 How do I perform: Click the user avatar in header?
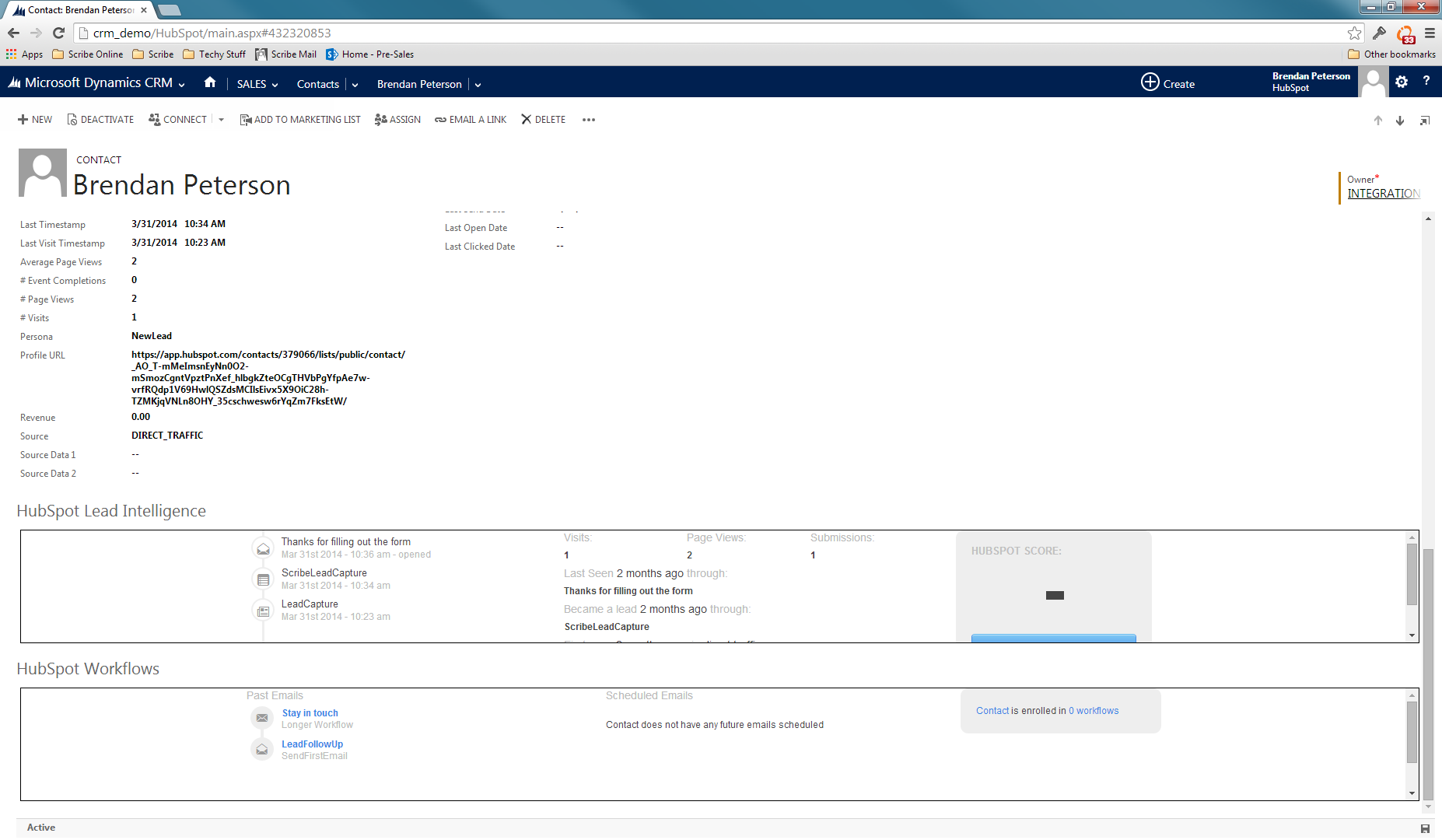(1374, 82)
